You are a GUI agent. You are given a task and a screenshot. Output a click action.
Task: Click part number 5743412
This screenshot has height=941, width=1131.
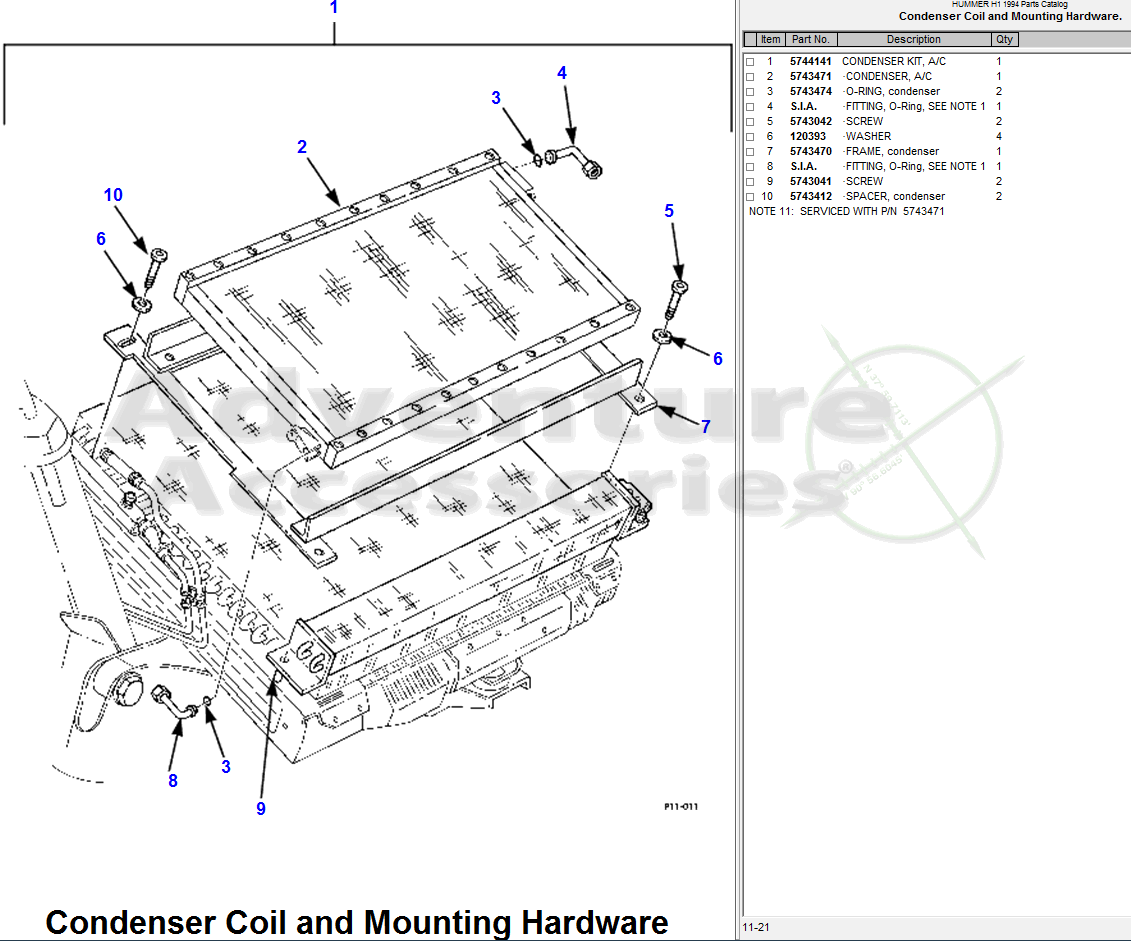(x=811, y=196)
